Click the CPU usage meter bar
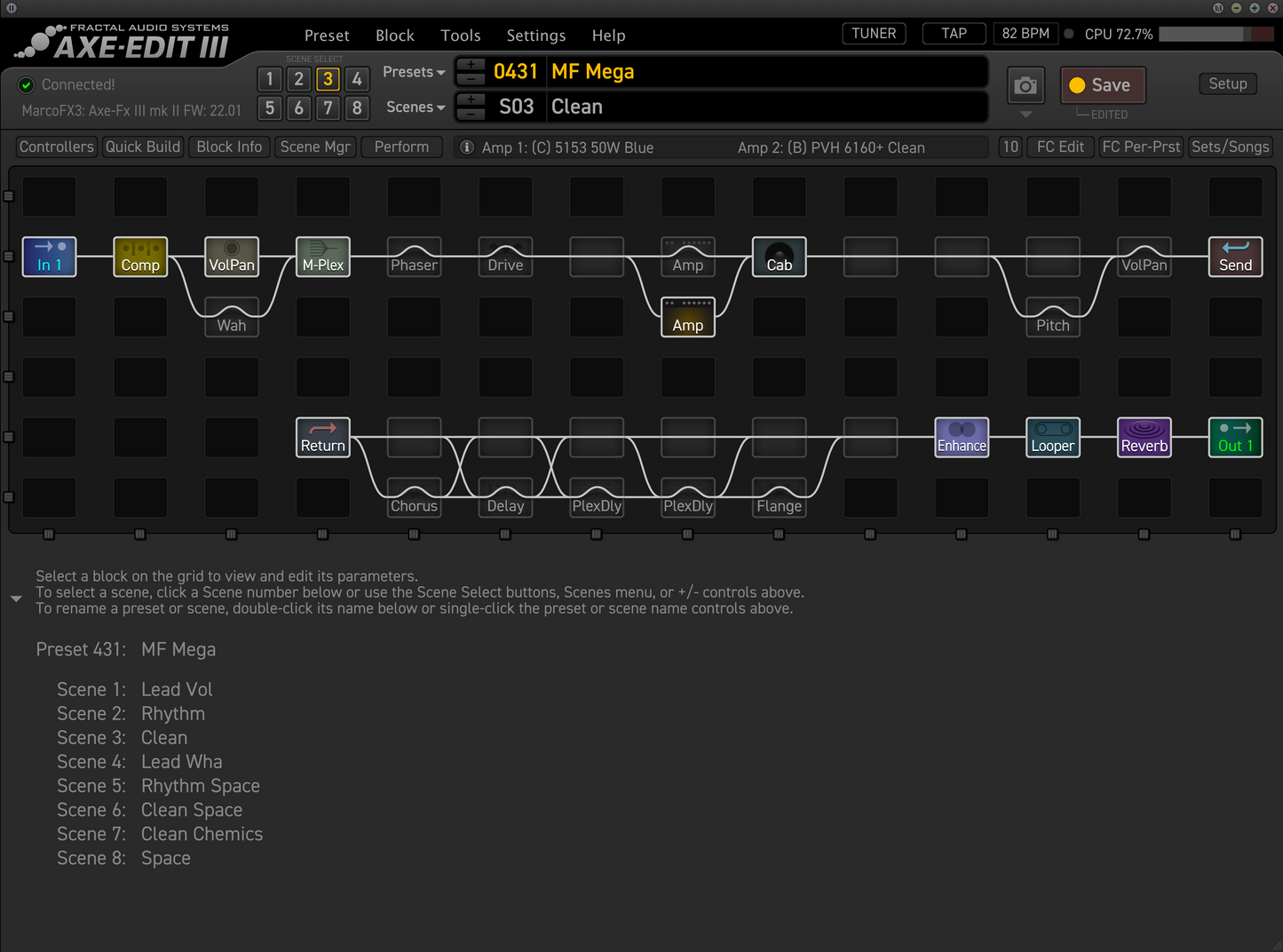This screenshot has height=952, width=1283. click(1216, 34)
